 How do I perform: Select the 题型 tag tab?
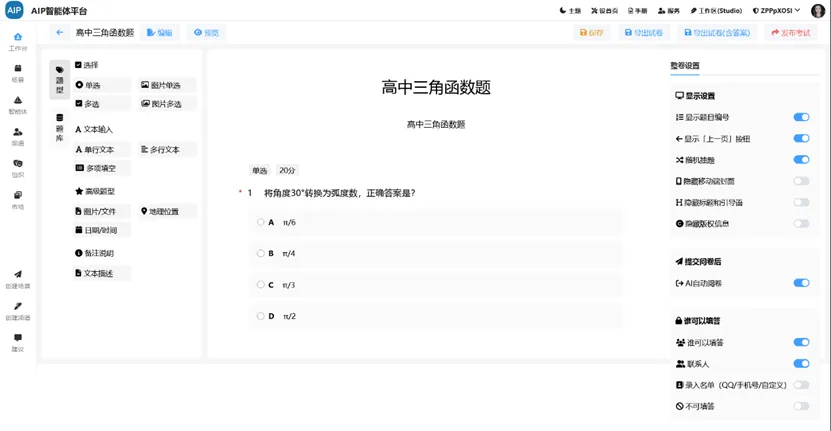tap(59, 80)
